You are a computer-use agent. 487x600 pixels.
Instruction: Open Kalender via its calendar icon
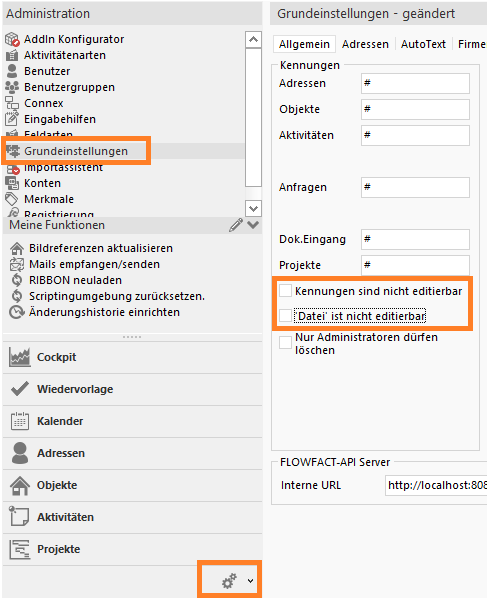[x=20, y=421]
